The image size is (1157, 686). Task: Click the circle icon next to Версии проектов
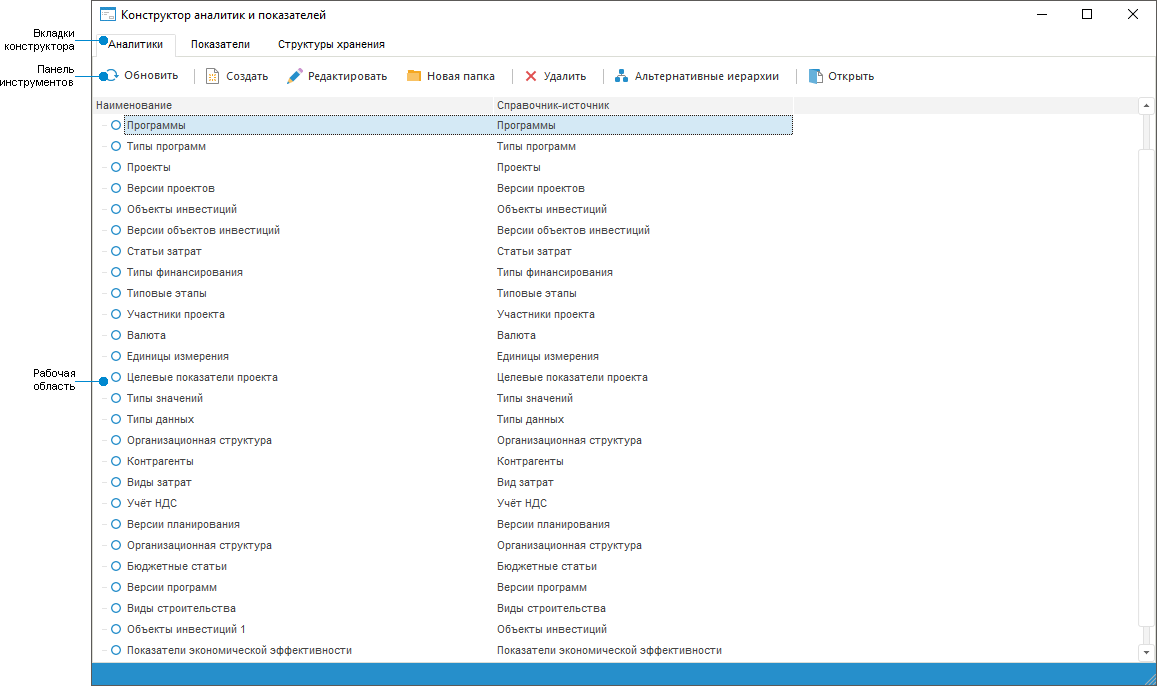116,188
